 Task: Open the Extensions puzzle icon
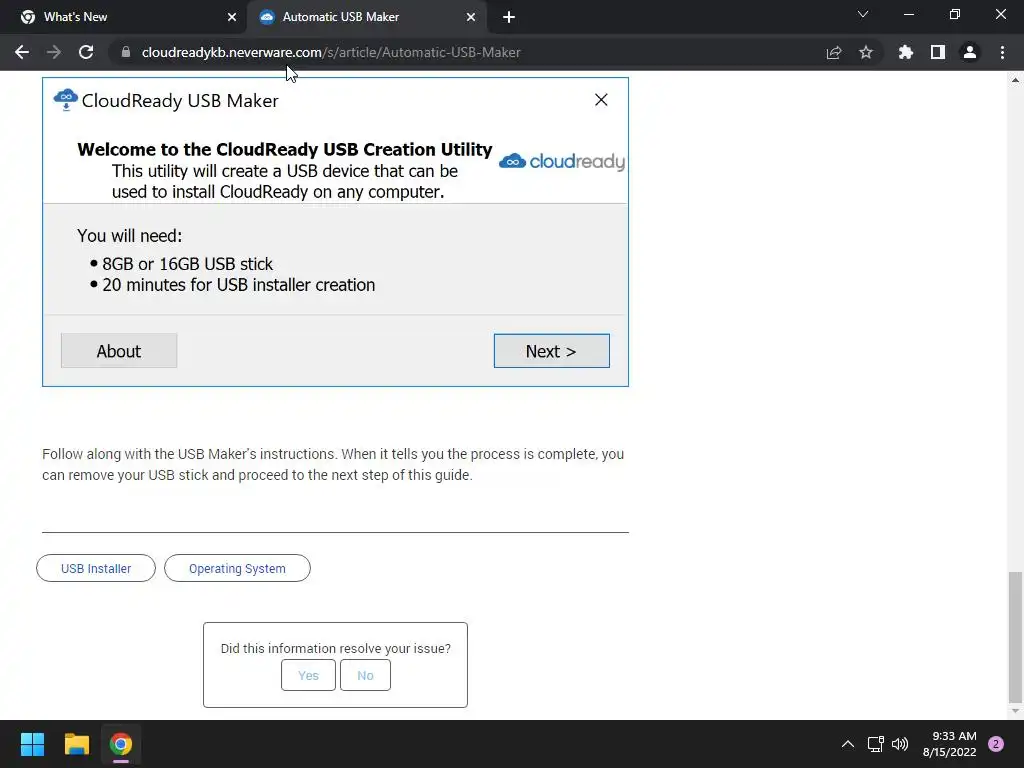[906, 52]
